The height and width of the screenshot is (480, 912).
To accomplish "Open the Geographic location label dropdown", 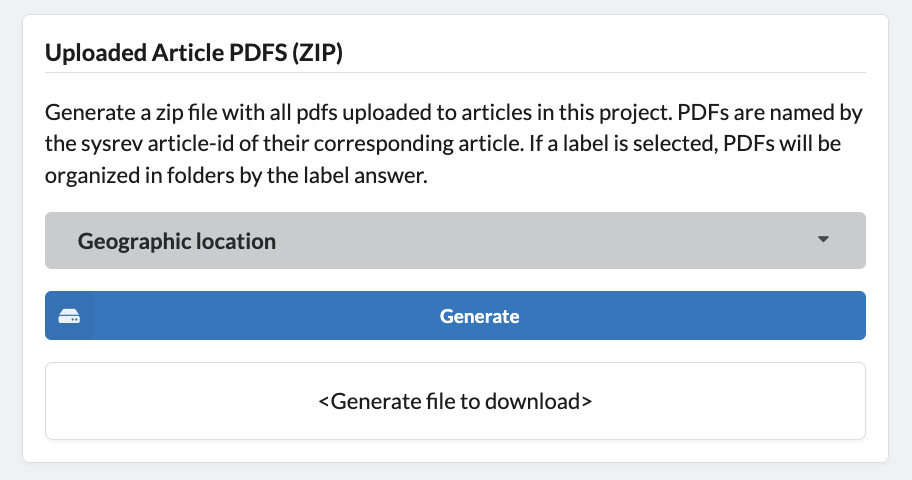I will tap(455, 240).
